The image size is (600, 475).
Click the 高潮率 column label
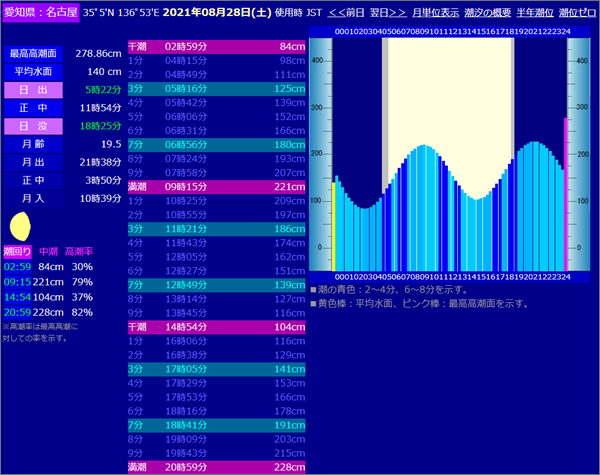coord(79,251)
